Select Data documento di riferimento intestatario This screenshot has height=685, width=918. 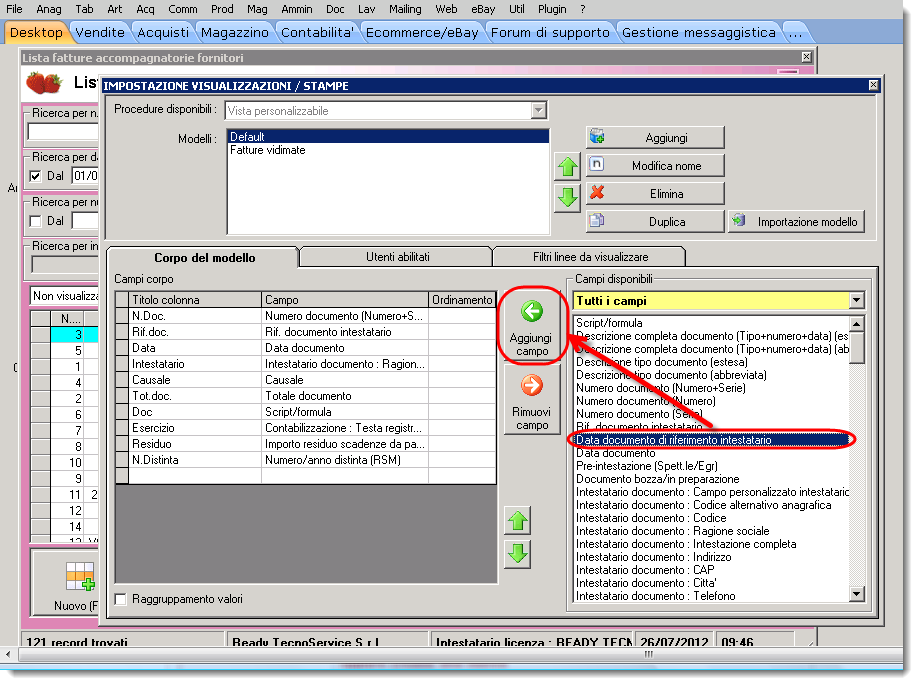[x=711, y=440]
